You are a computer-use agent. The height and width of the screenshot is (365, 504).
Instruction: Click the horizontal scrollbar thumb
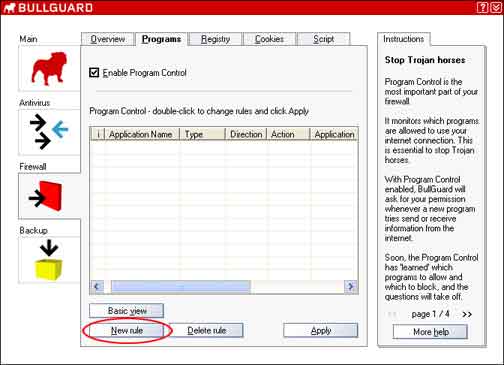point(181,286)
